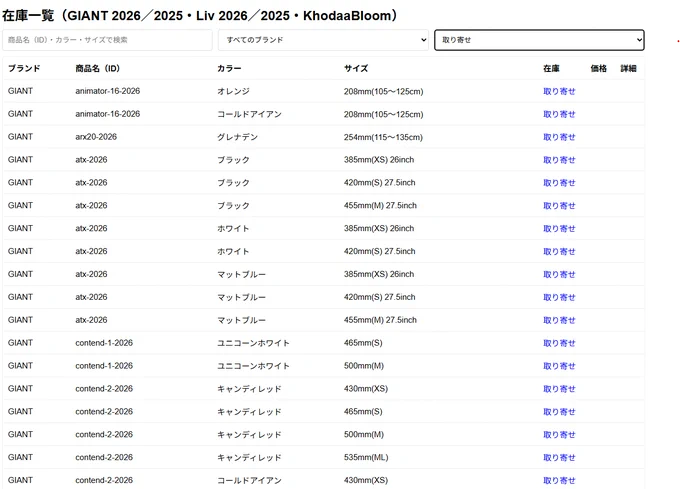Click the サイズ column header
The width and height of the screenshot is (680, 489).
click(x=356, y=68)
